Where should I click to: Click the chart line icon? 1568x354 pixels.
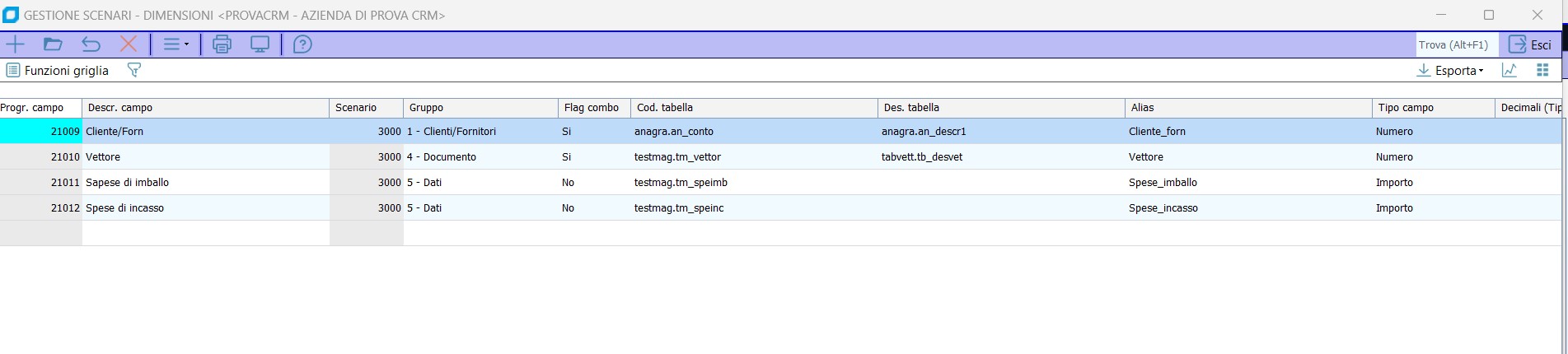click(x=1509, y=71)
